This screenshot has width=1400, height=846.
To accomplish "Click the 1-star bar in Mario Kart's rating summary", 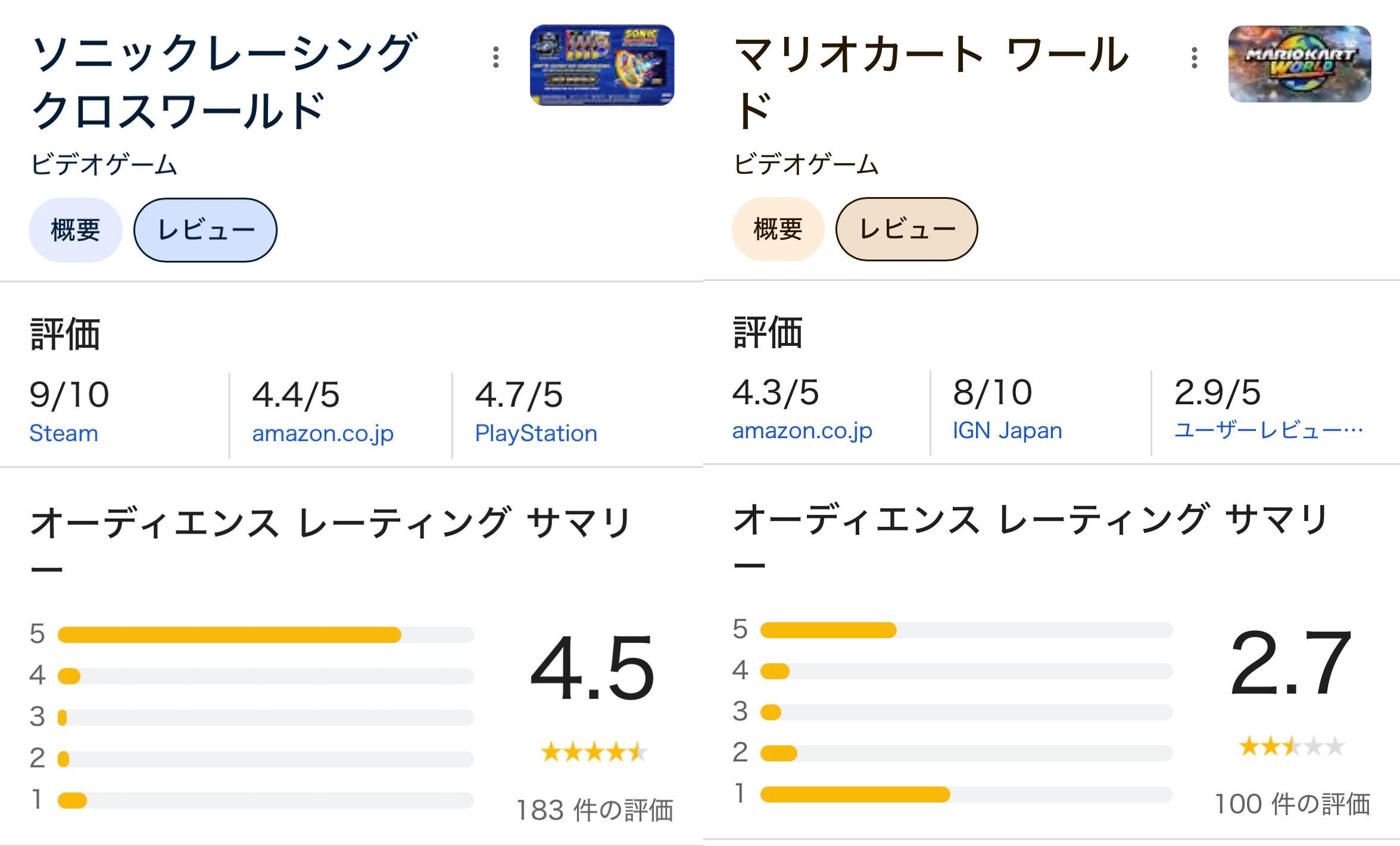I will tap(966, 794).
